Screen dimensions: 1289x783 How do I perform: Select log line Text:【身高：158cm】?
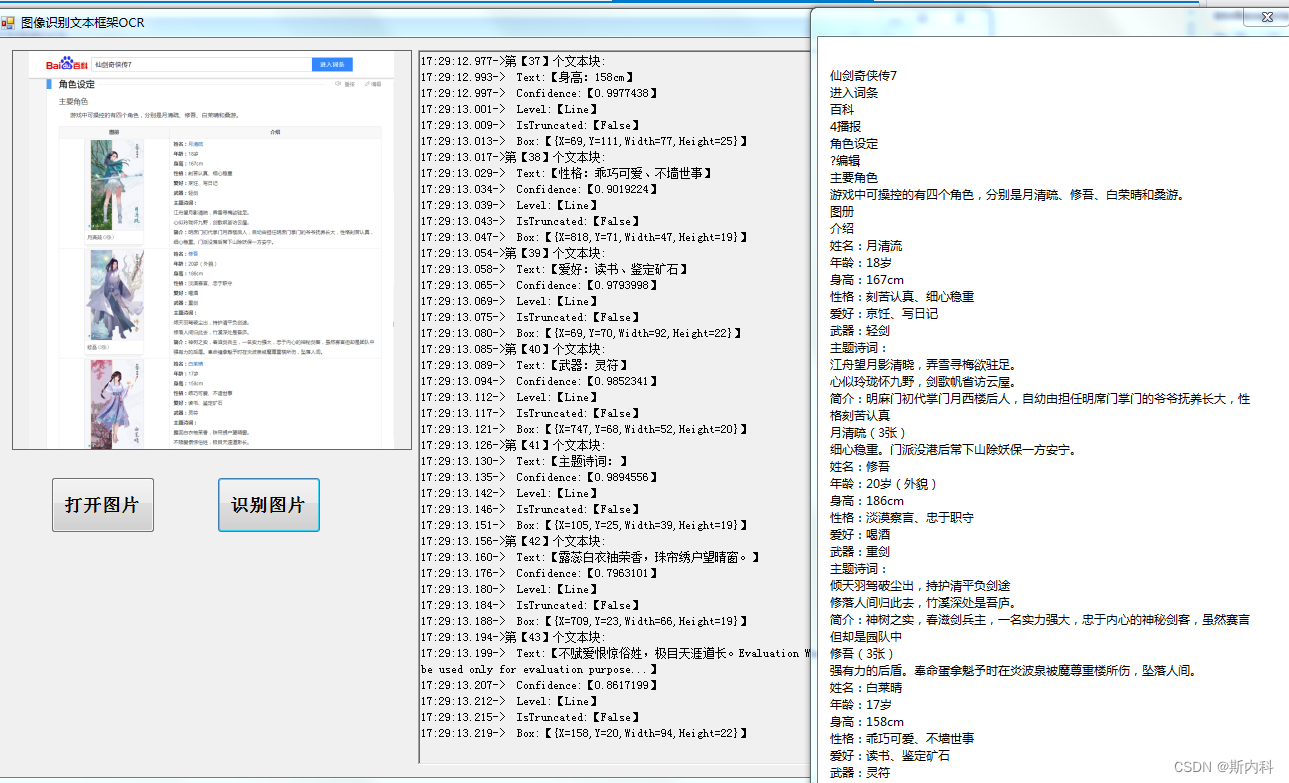527,77
